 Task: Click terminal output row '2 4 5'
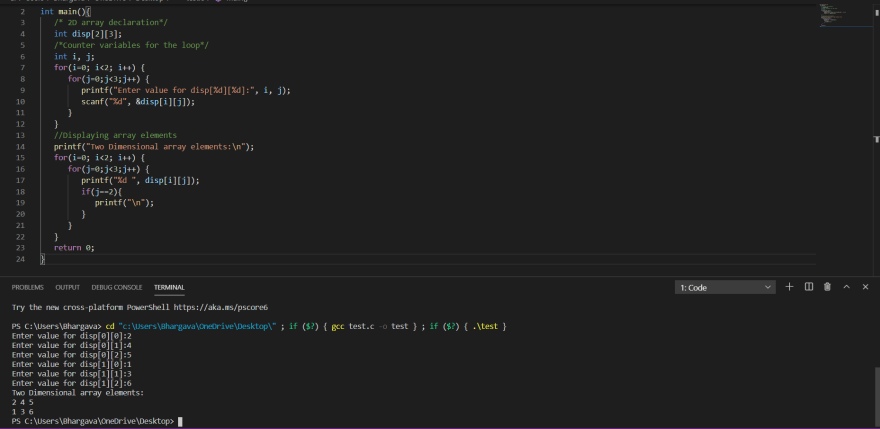pyautogui.click(x=22, y=402)
